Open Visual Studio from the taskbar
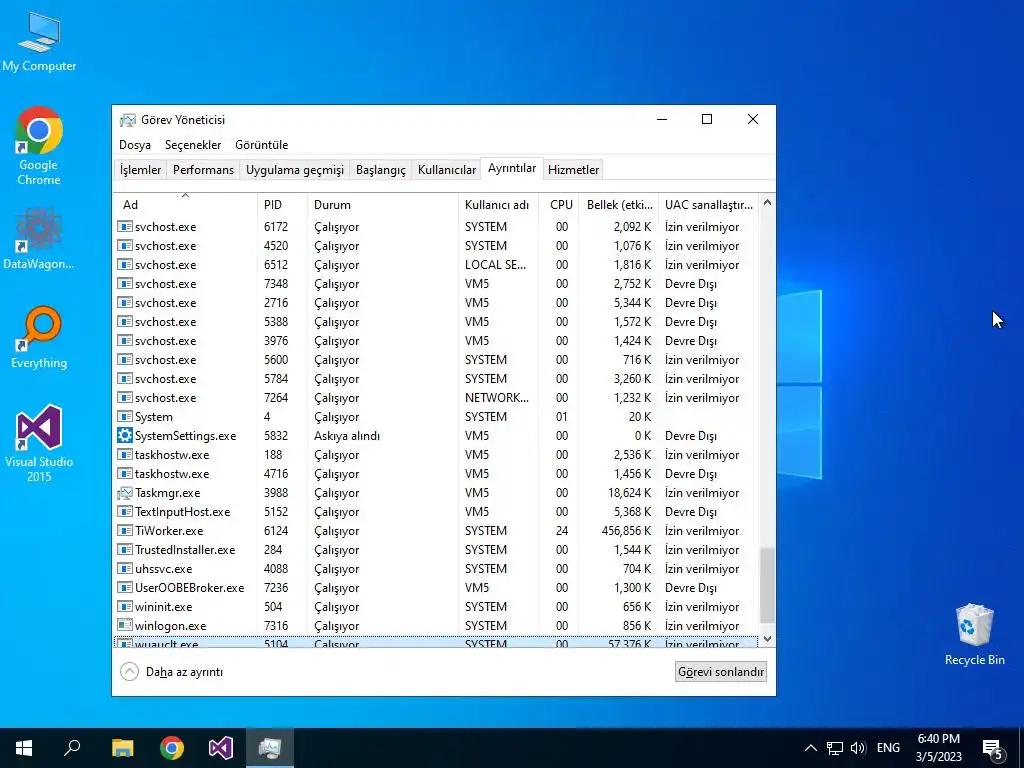1024x768 pixels. pos(221,748)
